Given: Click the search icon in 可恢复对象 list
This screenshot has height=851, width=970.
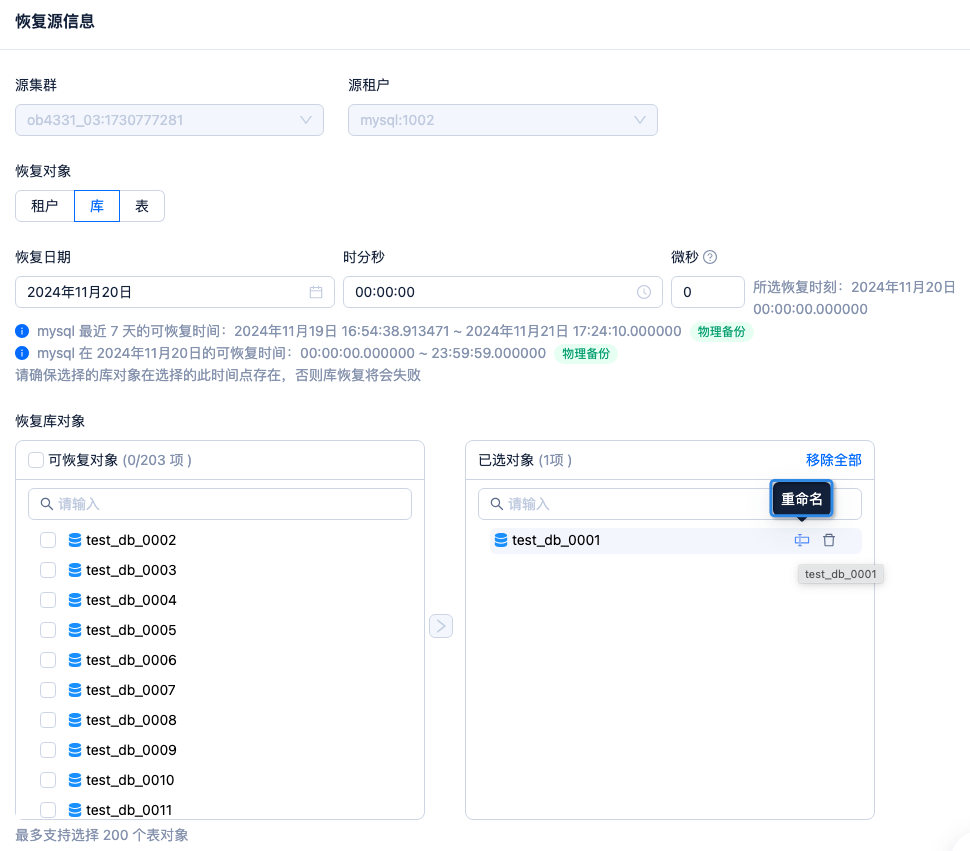Looking at the screenshot, I should (46, 504).
